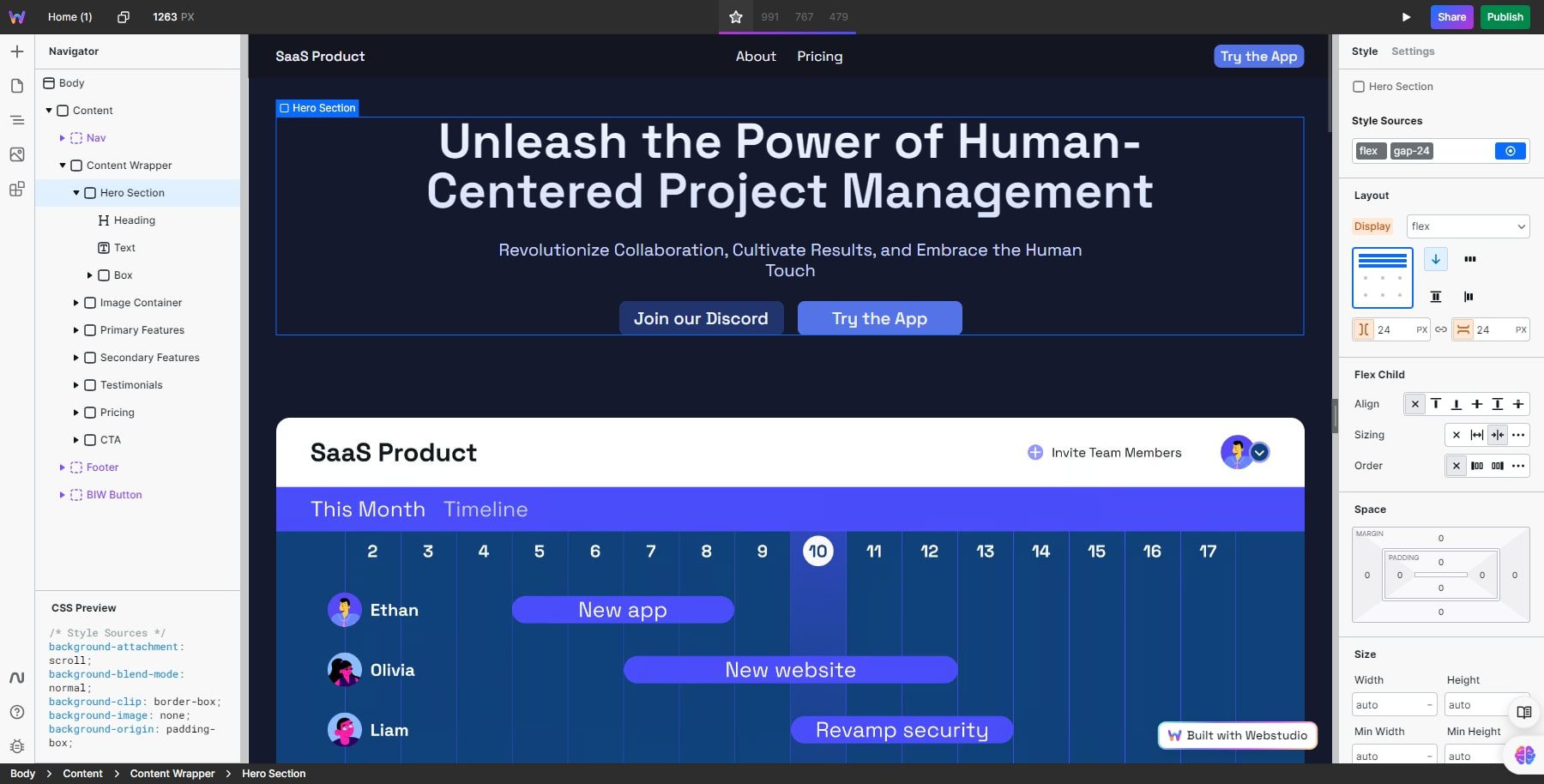The width and height of the screenshot is (1544, 784).
Task: Click the Publish button
Action: [1505, 16]
